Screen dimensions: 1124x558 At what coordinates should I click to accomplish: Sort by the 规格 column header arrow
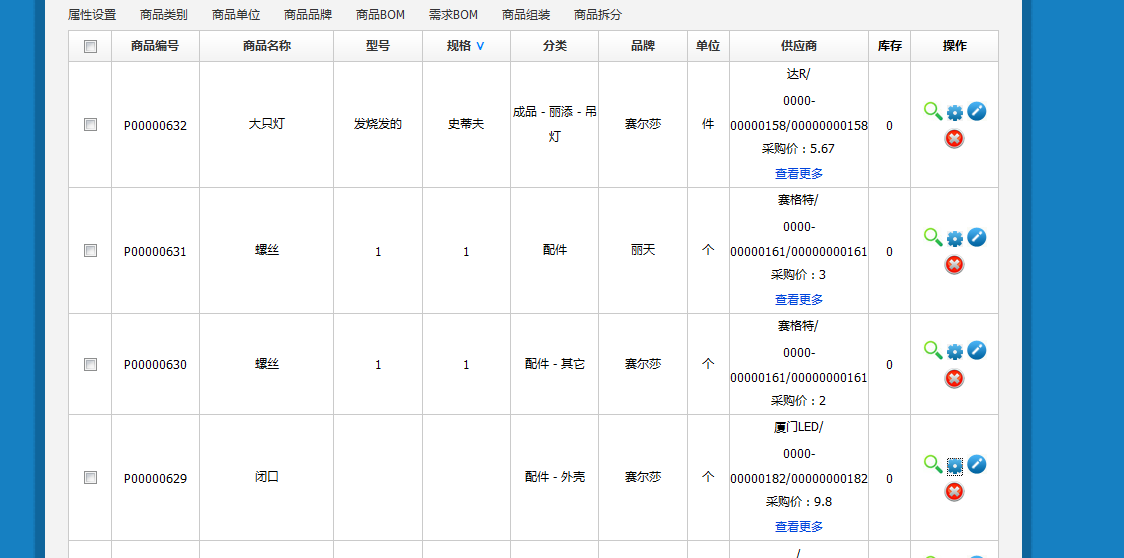coord(480,46)
